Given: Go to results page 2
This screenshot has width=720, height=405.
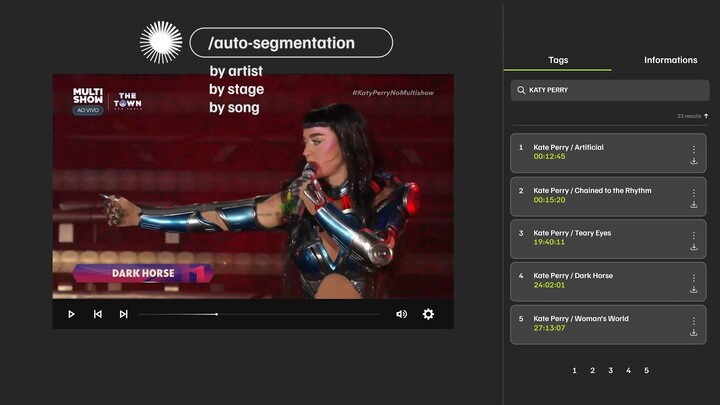Looking at the screenshot, I should [x=592, y=371].
